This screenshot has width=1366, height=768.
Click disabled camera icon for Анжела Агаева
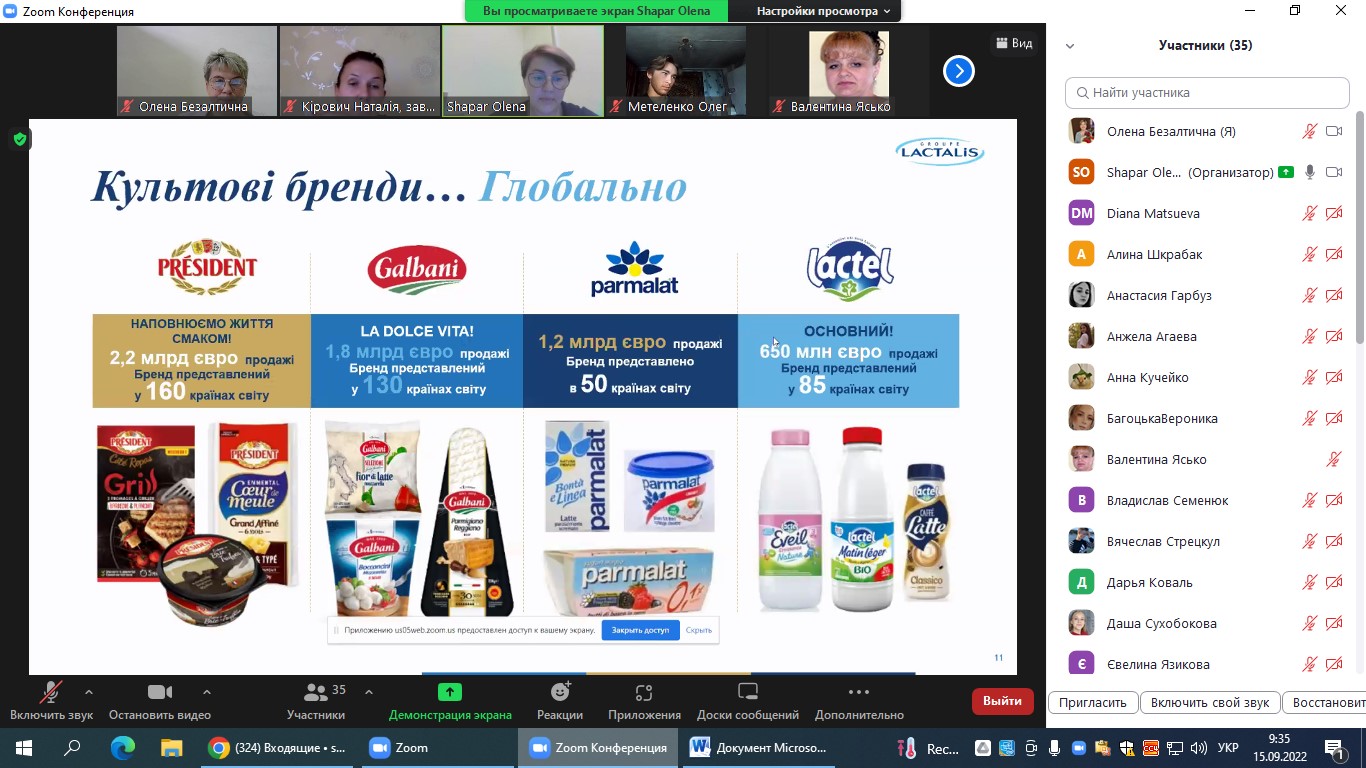tap(1333, 336)
